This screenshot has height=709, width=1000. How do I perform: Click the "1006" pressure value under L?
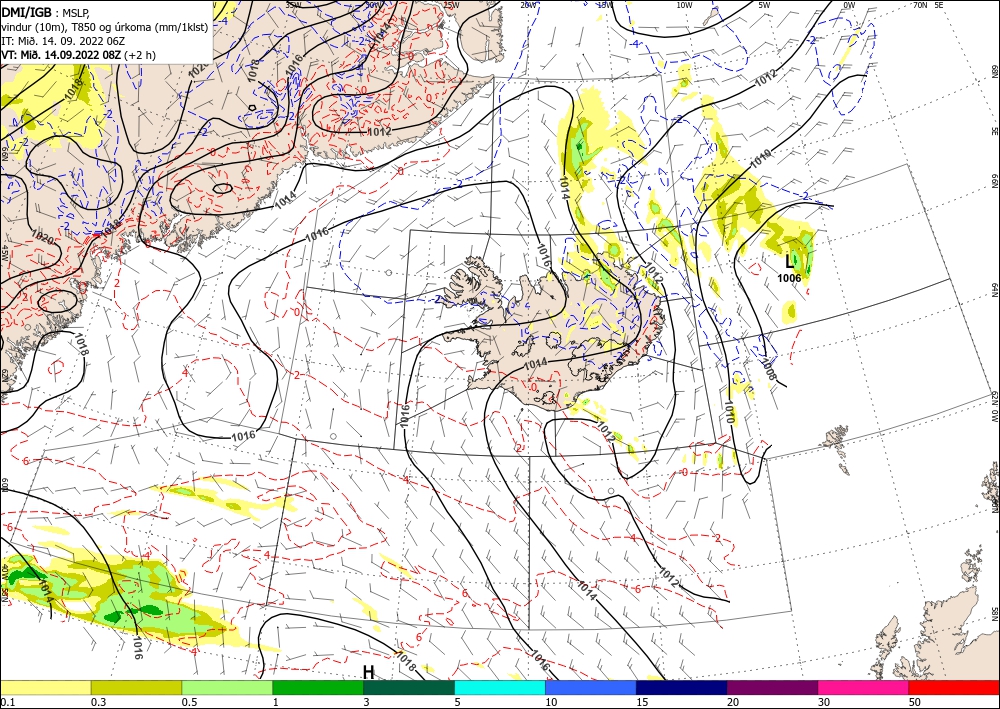(x=789, y=277)
